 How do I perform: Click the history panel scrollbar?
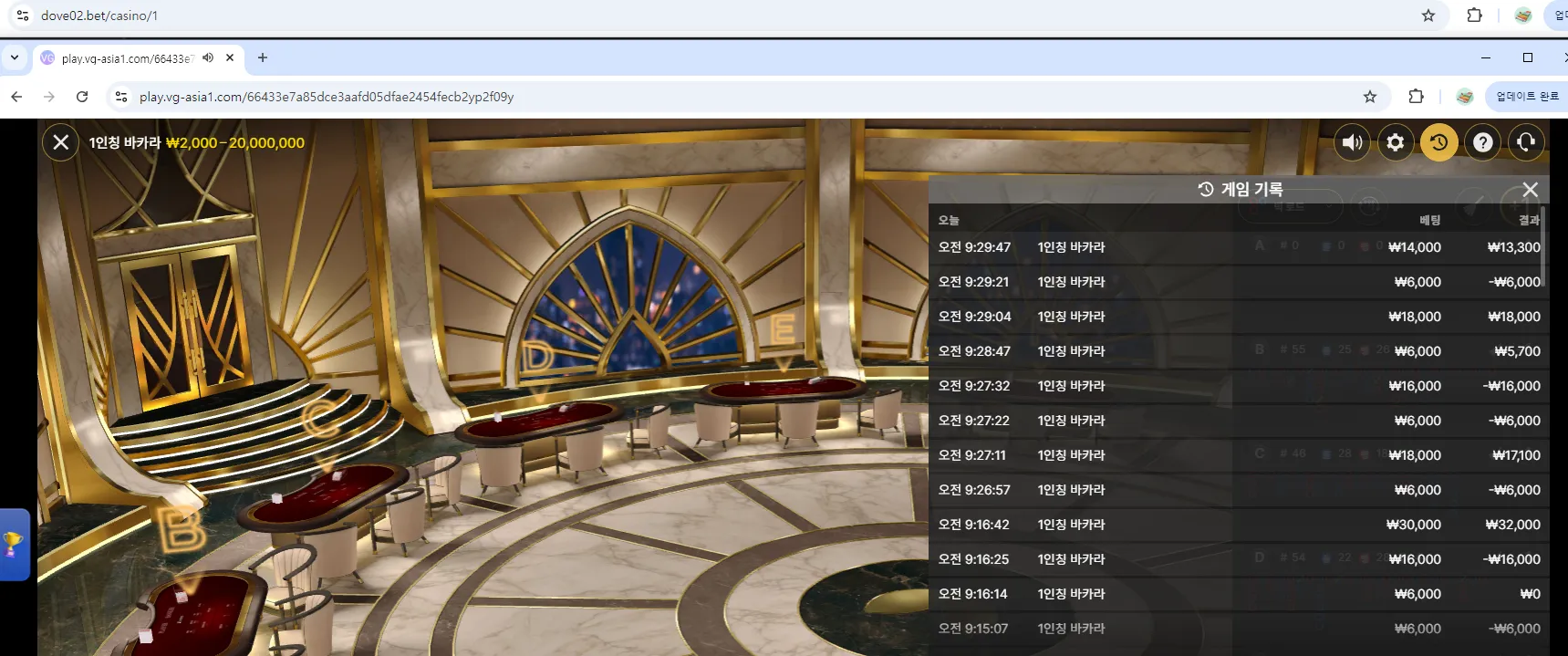1543,246
